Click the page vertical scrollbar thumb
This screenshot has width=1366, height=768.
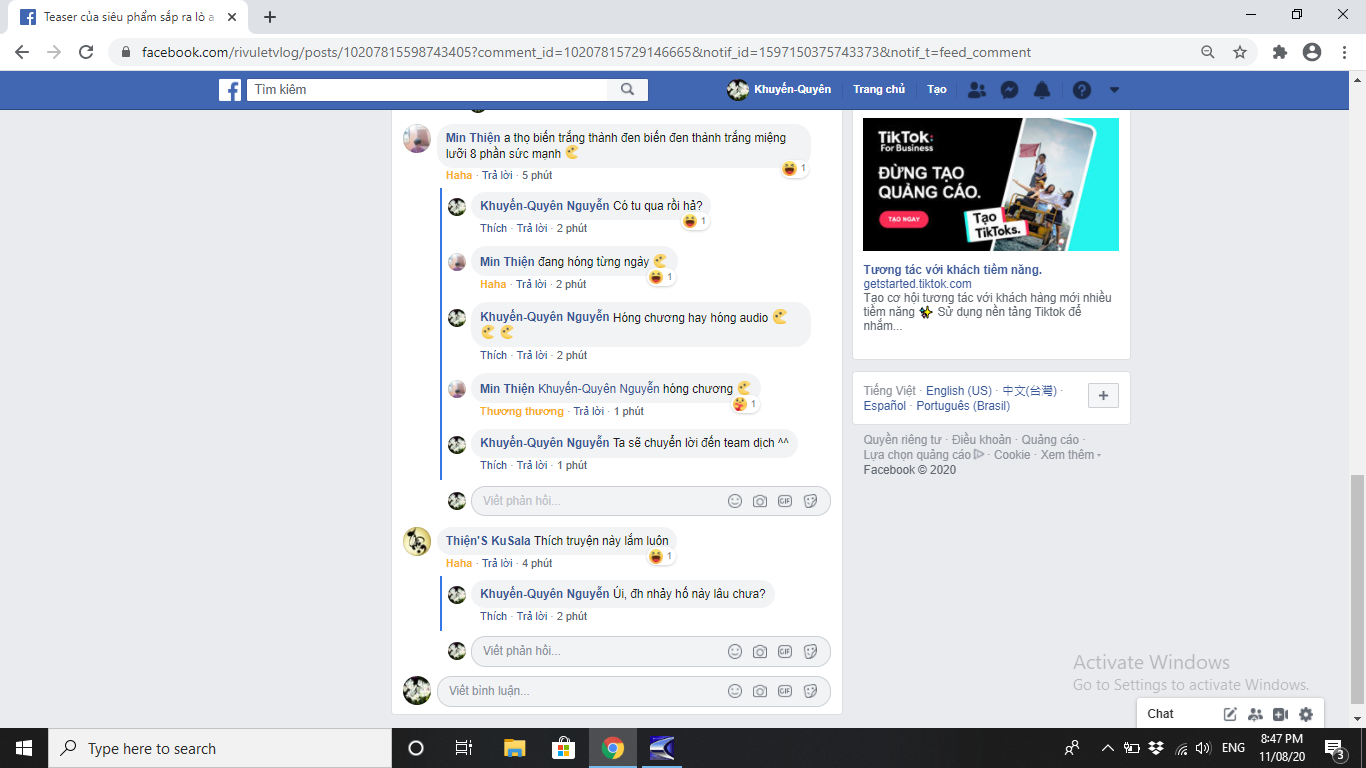(1357, 590)
